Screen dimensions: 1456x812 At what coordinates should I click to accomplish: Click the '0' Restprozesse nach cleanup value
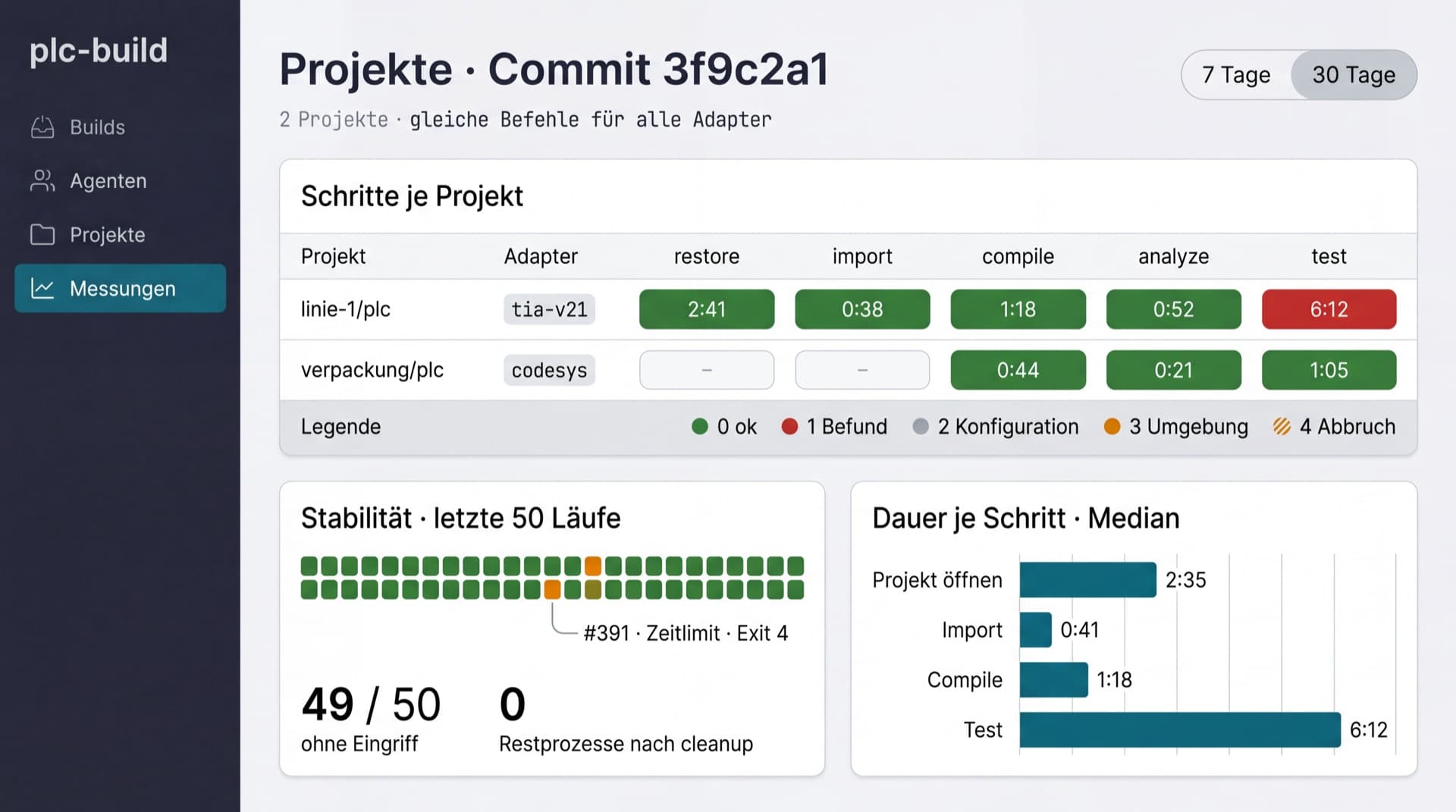[x=513, y=704]
